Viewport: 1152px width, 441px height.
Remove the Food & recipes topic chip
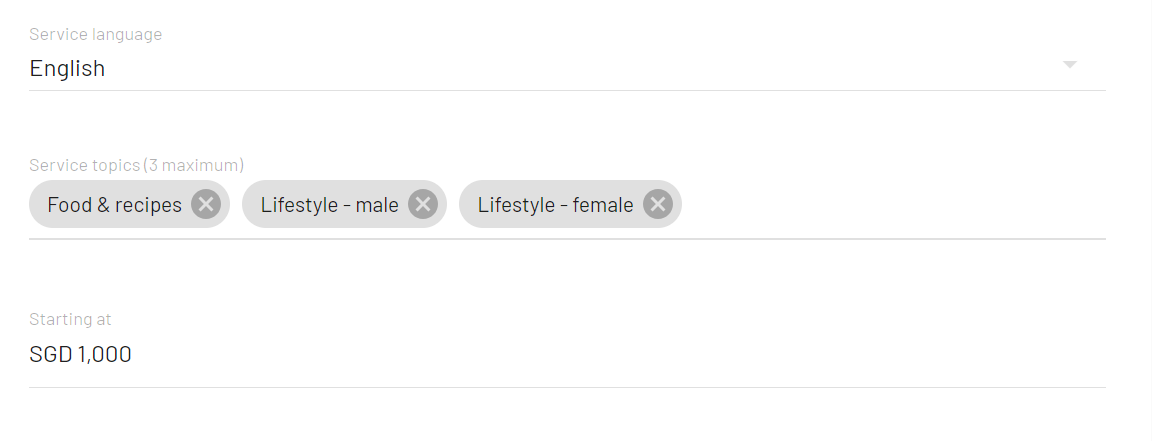coord(206,204)
